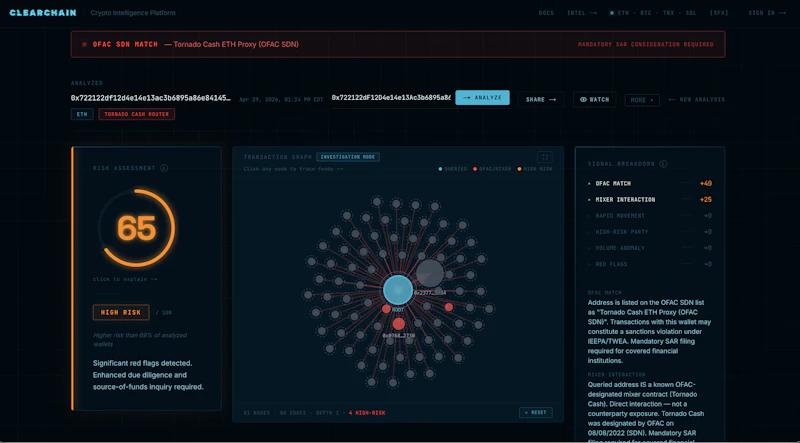Screen dimensions: 800x443
Task: Click the Signal Breakdown info icon
Action: pos(663,164)
